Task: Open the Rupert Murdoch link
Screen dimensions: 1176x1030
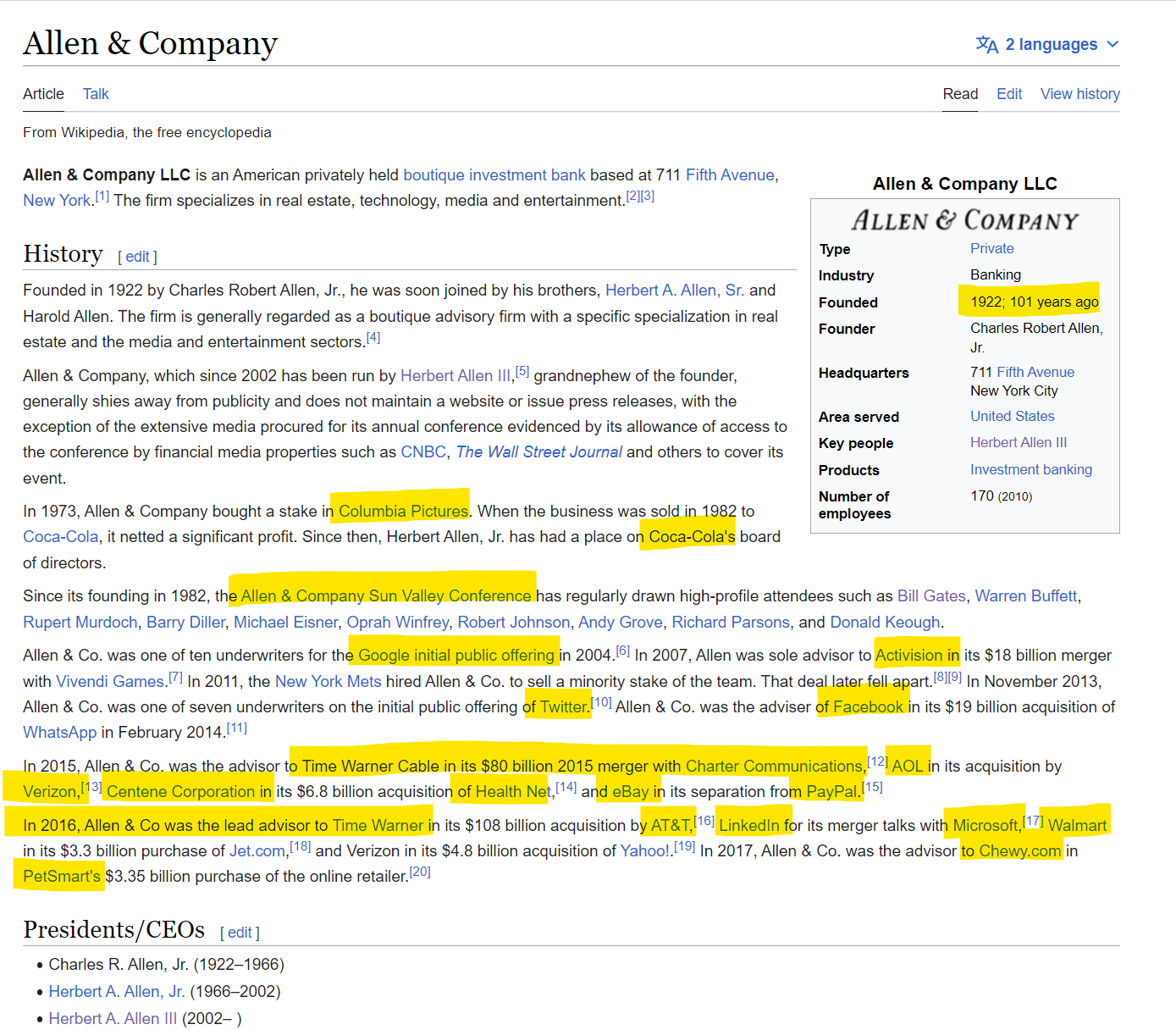Action: (80, 623)
